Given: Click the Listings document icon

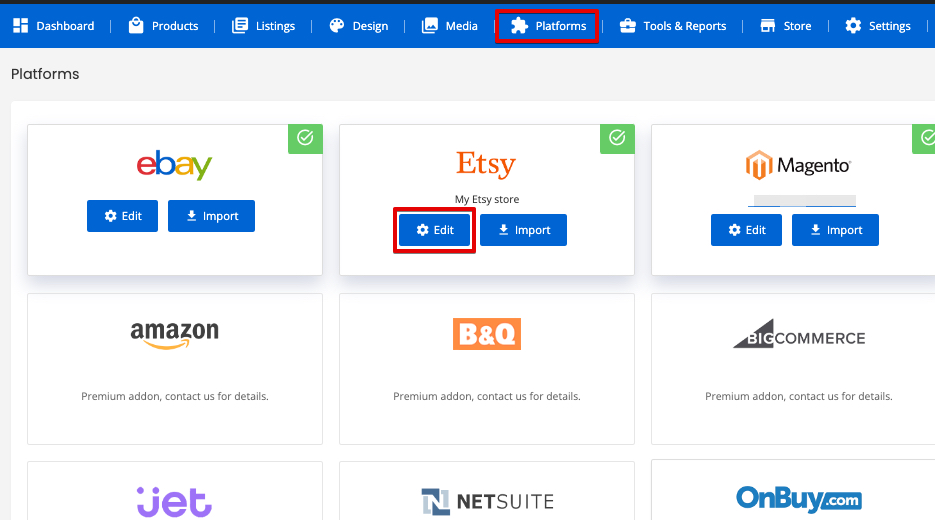Looking at the screenshot, I should click(x=240, y=26).
